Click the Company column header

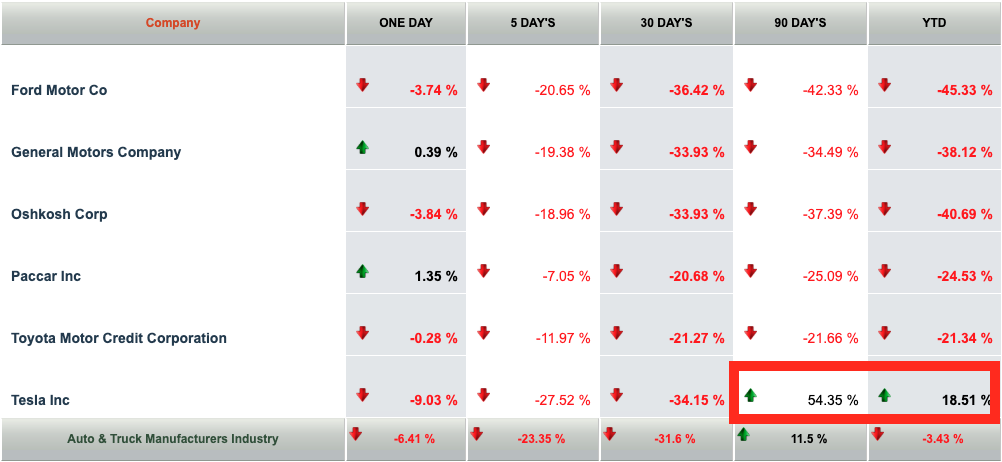[173, 23]
